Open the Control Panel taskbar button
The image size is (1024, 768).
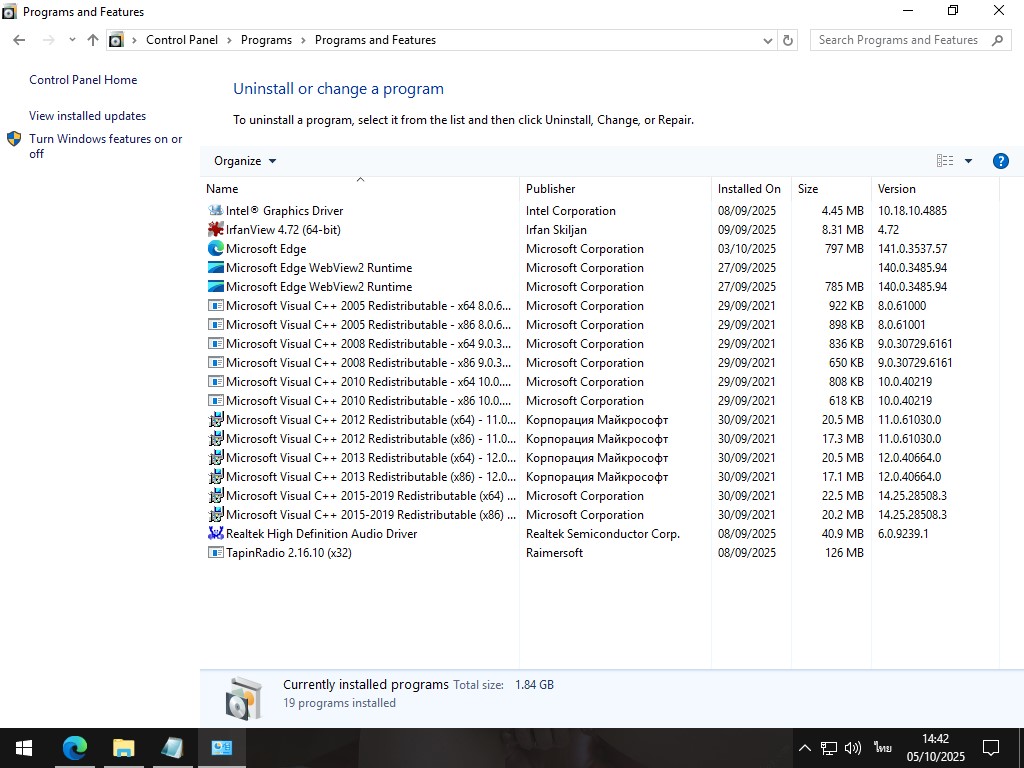pos(221,747)
